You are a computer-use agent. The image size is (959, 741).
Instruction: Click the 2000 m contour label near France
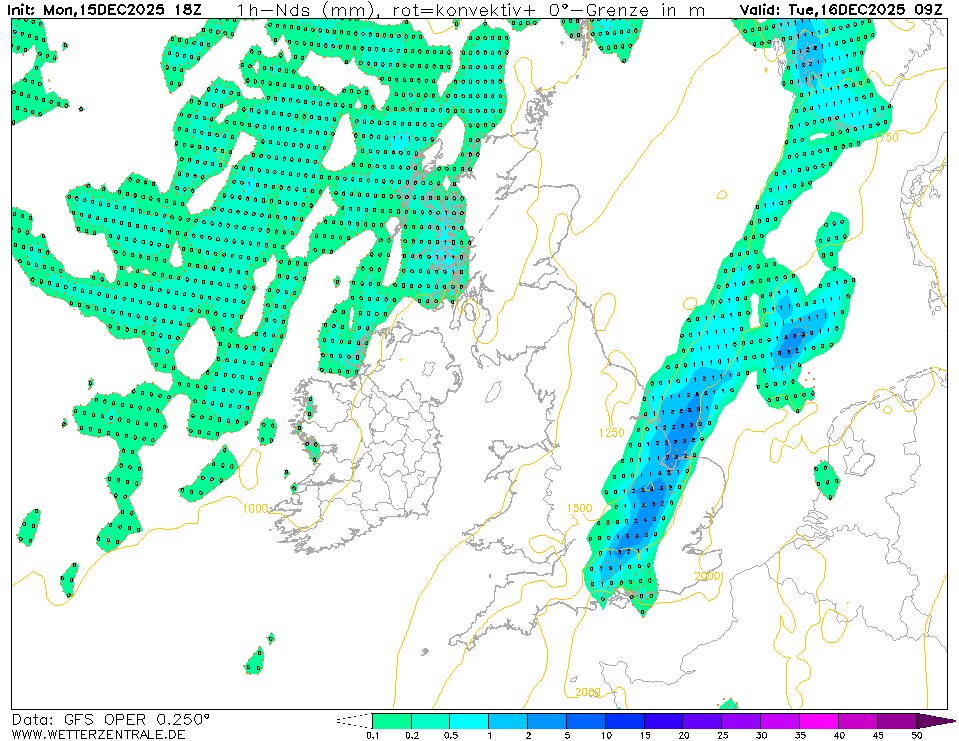pos(707,576)
